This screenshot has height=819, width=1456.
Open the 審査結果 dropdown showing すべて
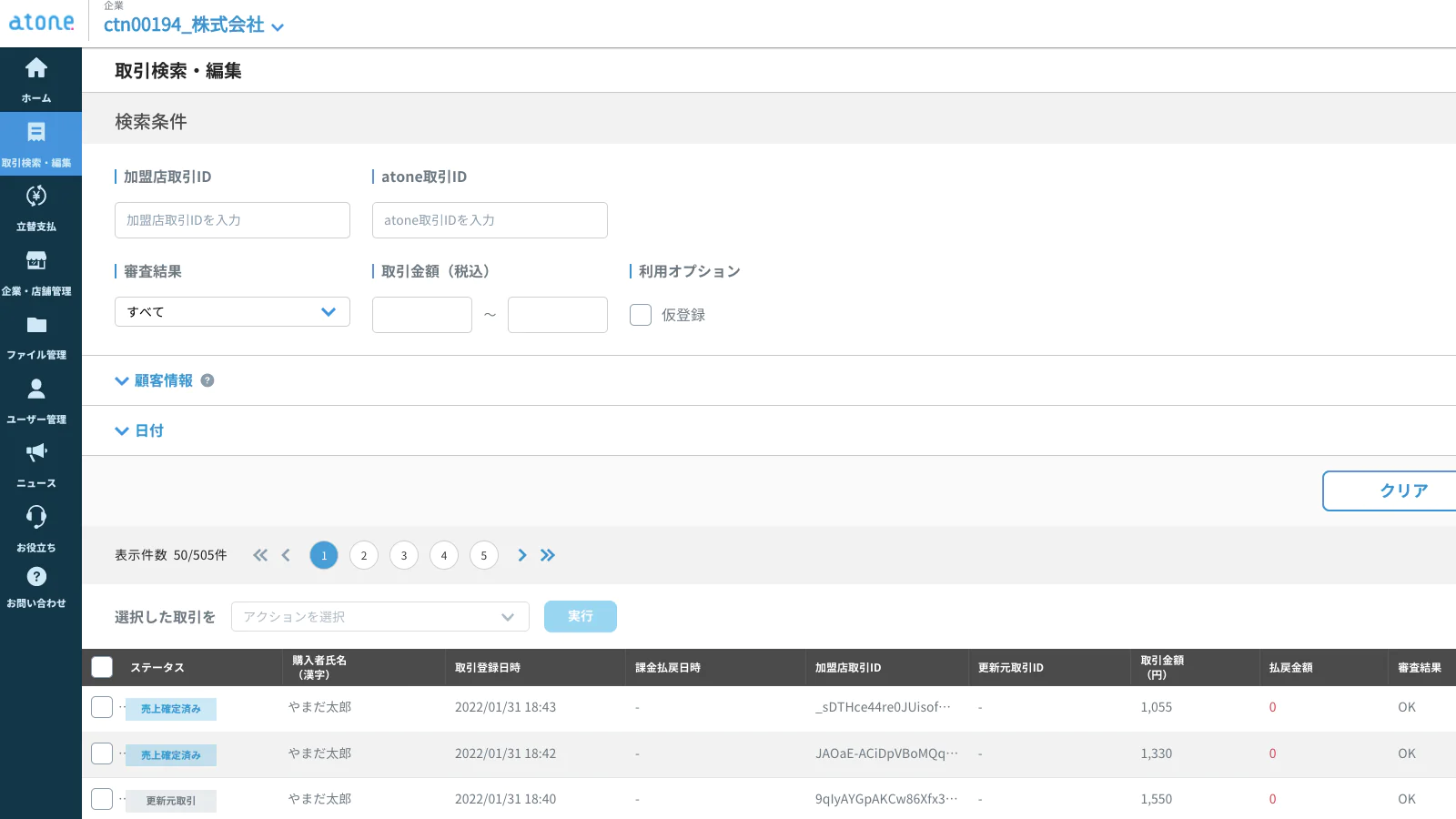[x=232, y=311]
